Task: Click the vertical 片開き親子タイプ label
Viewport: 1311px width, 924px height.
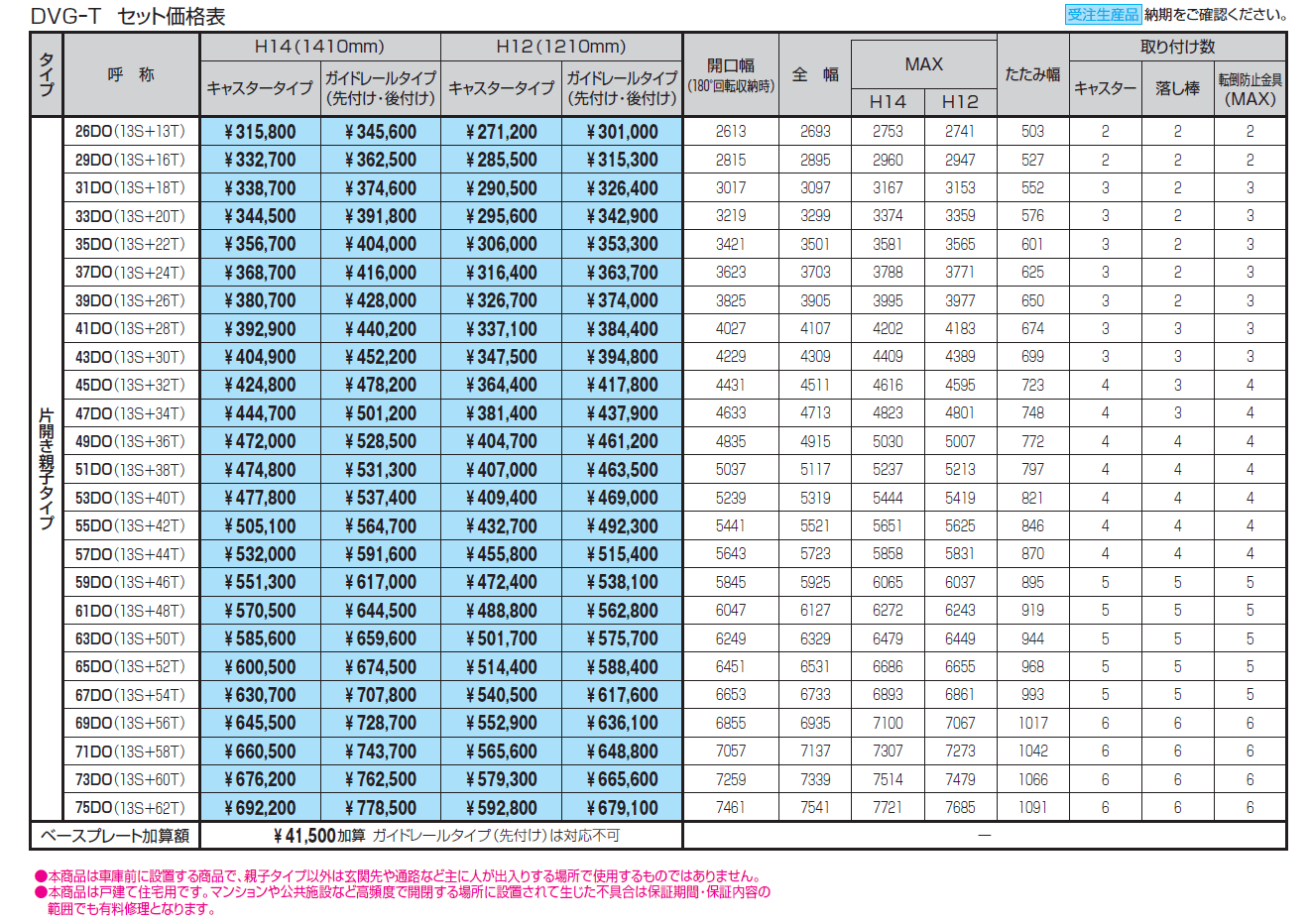Action: (47, 469)
